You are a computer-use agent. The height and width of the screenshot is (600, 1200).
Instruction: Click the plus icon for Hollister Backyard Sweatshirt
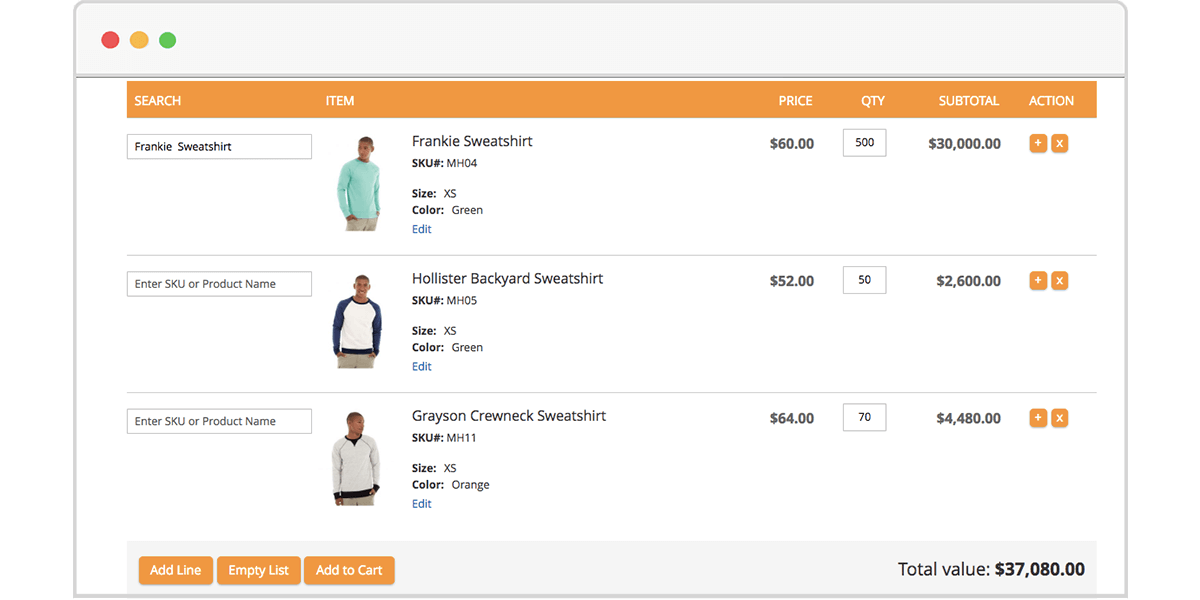[x=1037, y=280]
